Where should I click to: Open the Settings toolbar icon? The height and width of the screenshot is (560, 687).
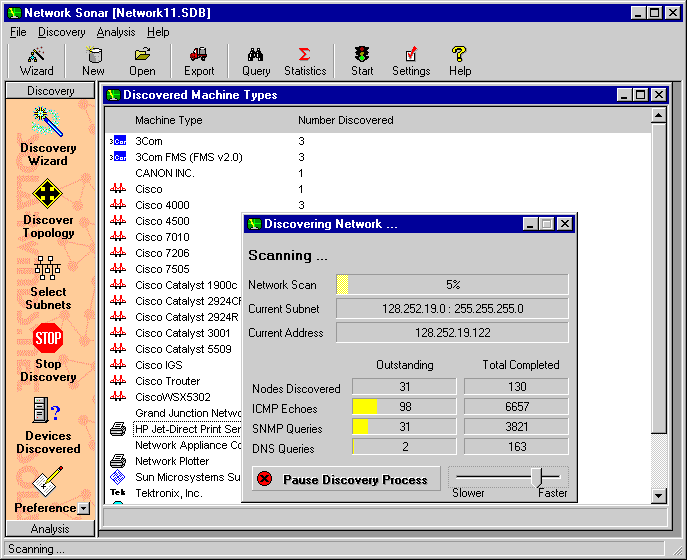click(411, 61)
